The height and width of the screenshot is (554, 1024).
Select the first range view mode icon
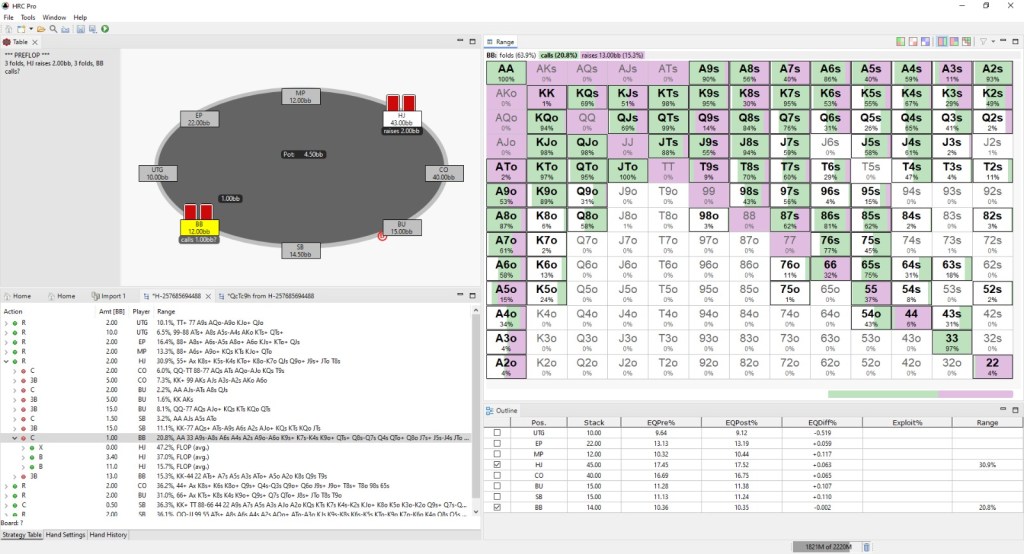coord(900,42)
